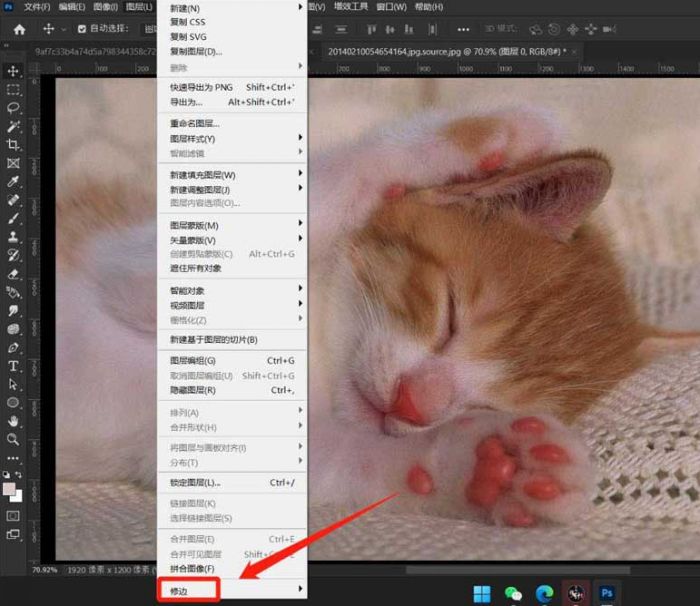Select the Rectangular Marquee tool
This screenshot has height=606, width=700.
pyautogui.click(x=14, y=89)
